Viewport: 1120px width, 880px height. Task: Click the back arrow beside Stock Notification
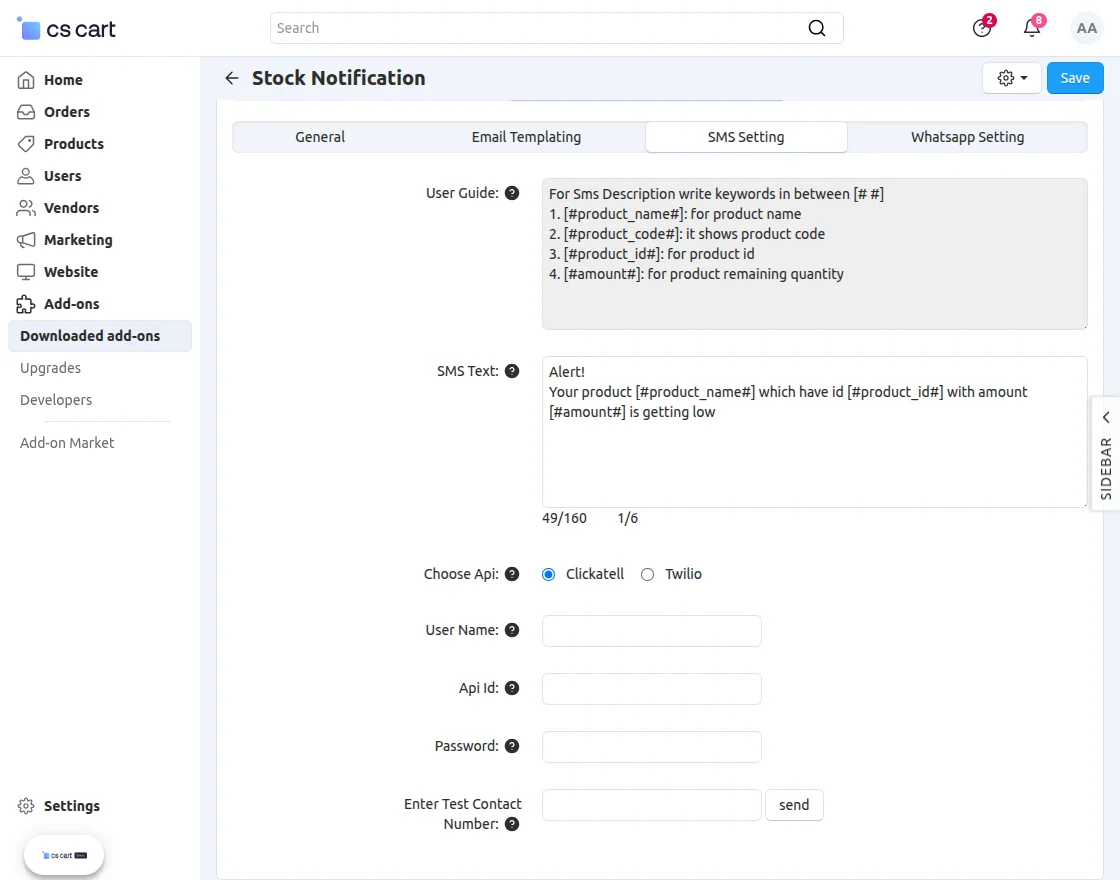pos(232,78)
